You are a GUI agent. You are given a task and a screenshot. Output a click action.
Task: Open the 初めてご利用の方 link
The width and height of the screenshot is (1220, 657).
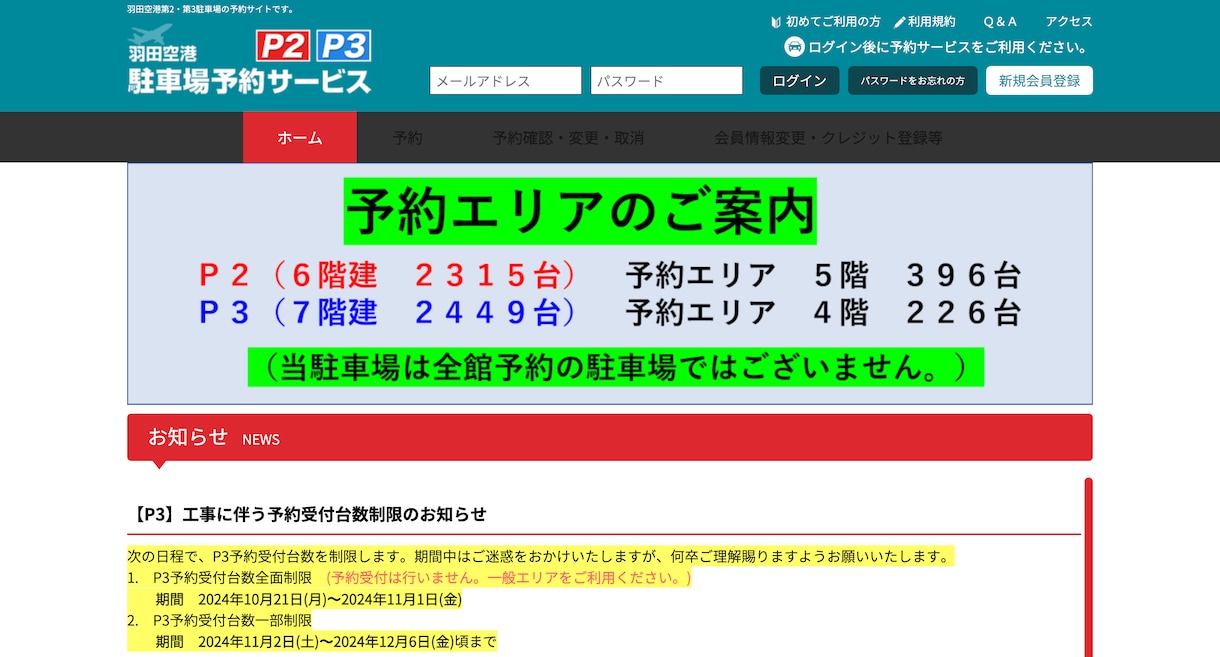coord(833,22)
